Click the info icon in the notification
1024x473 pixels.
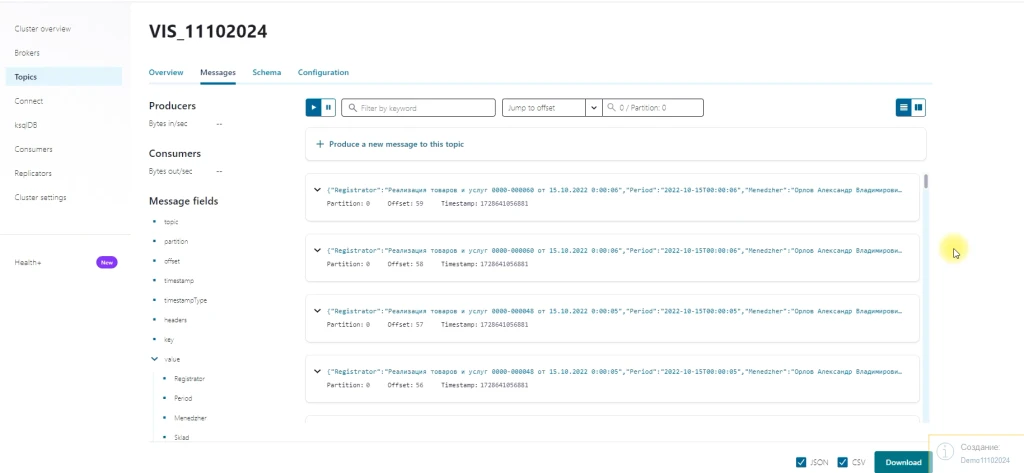pyautogui.click(x=944, y=454)
